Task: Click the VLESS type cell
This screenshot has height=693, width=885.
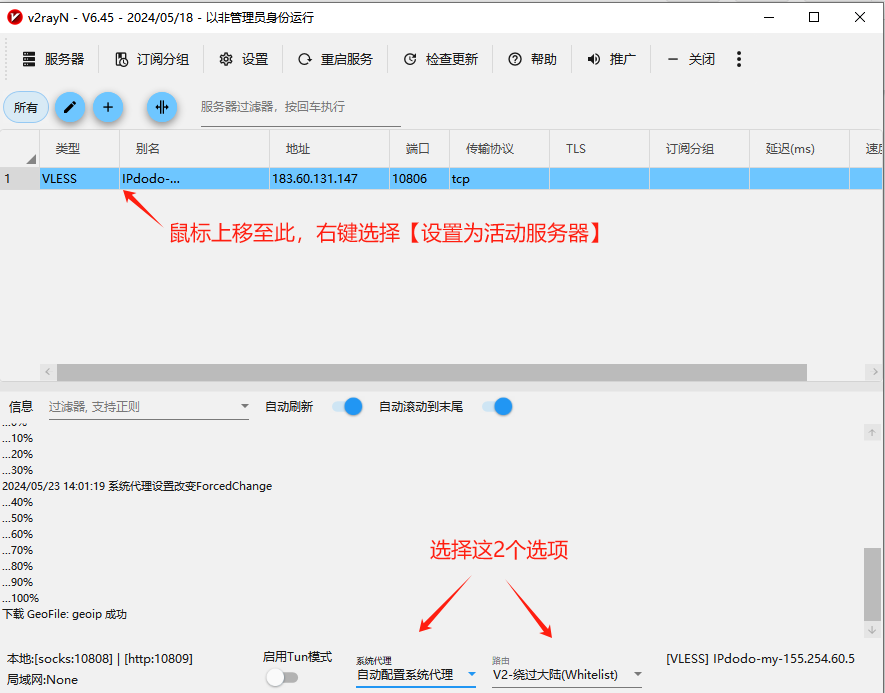Action: point(80,179)
